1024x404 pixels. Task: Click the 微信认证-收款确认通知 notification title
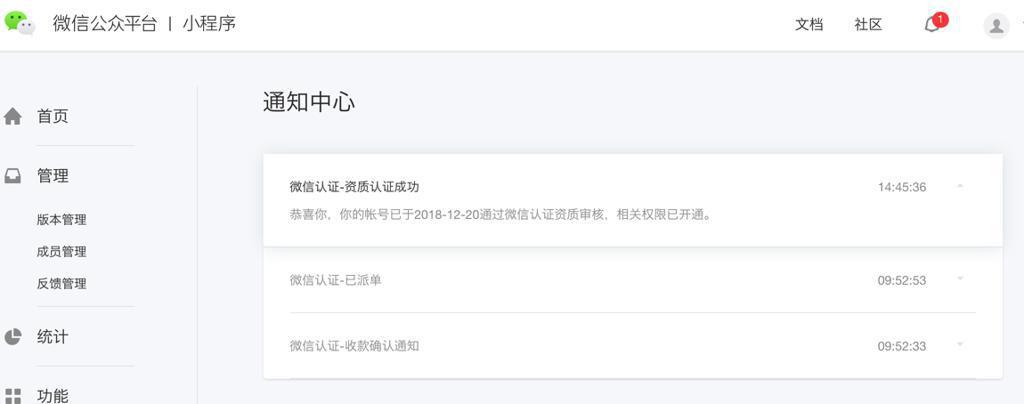pos(354,346)
